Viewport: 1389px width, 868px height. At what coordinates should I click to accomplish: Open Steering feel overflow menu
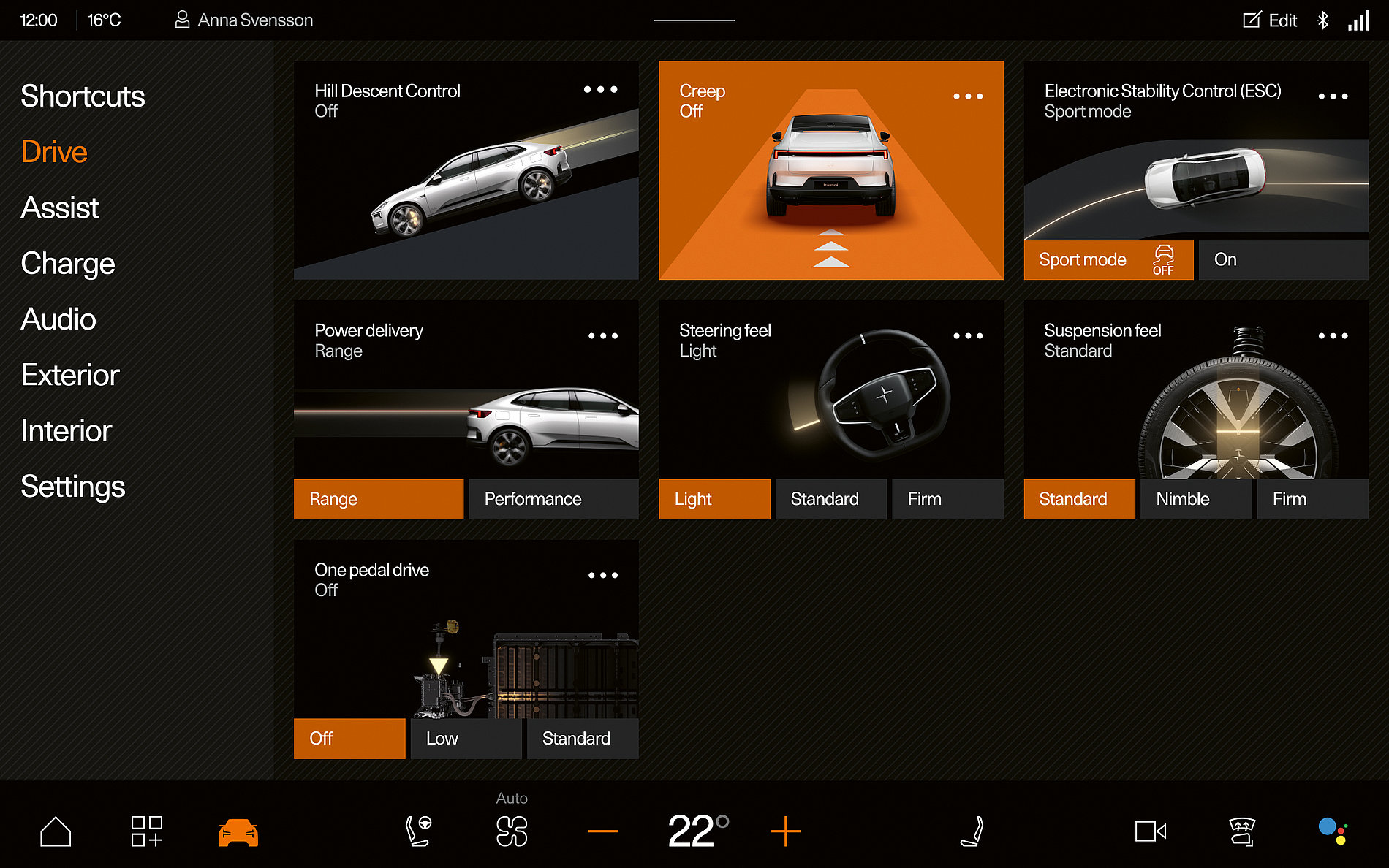coord(968,335)
